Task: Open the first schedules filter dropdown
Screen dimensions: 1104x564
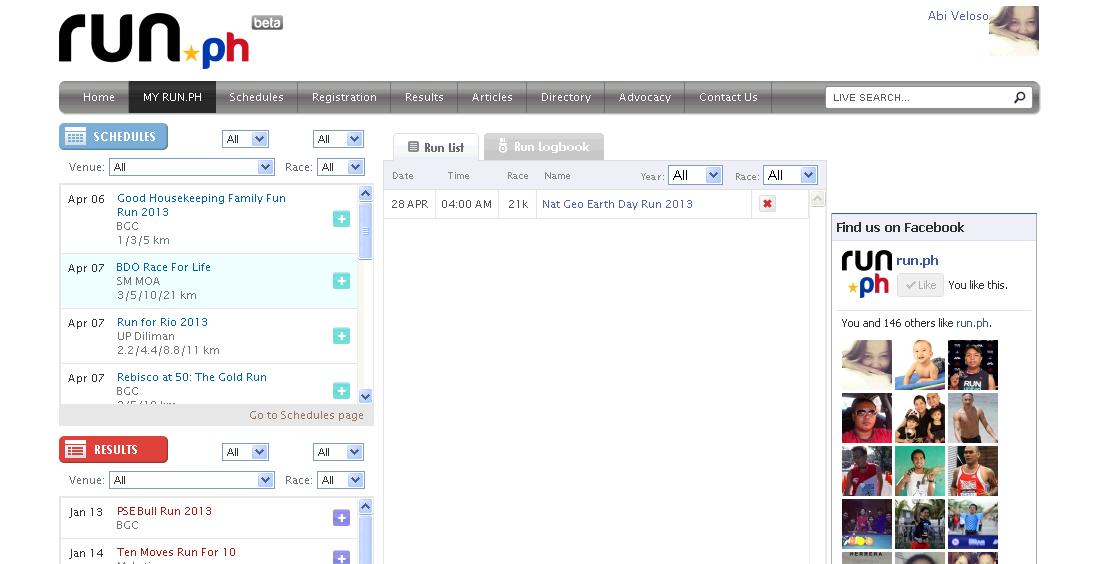Action: pos(245,139)
